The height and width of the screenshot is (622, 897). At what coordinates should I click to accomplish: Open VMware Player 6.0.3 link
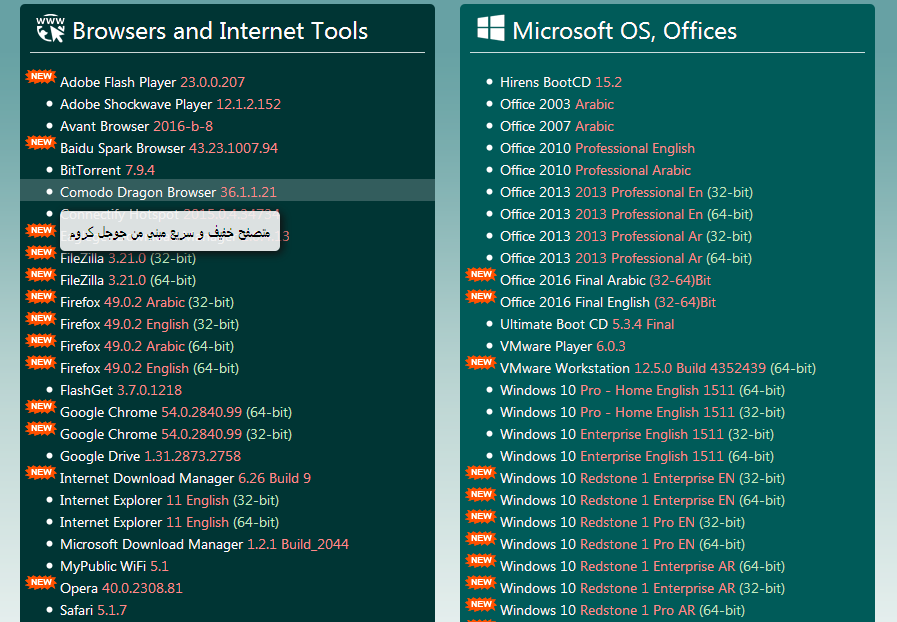coord(563,346)
